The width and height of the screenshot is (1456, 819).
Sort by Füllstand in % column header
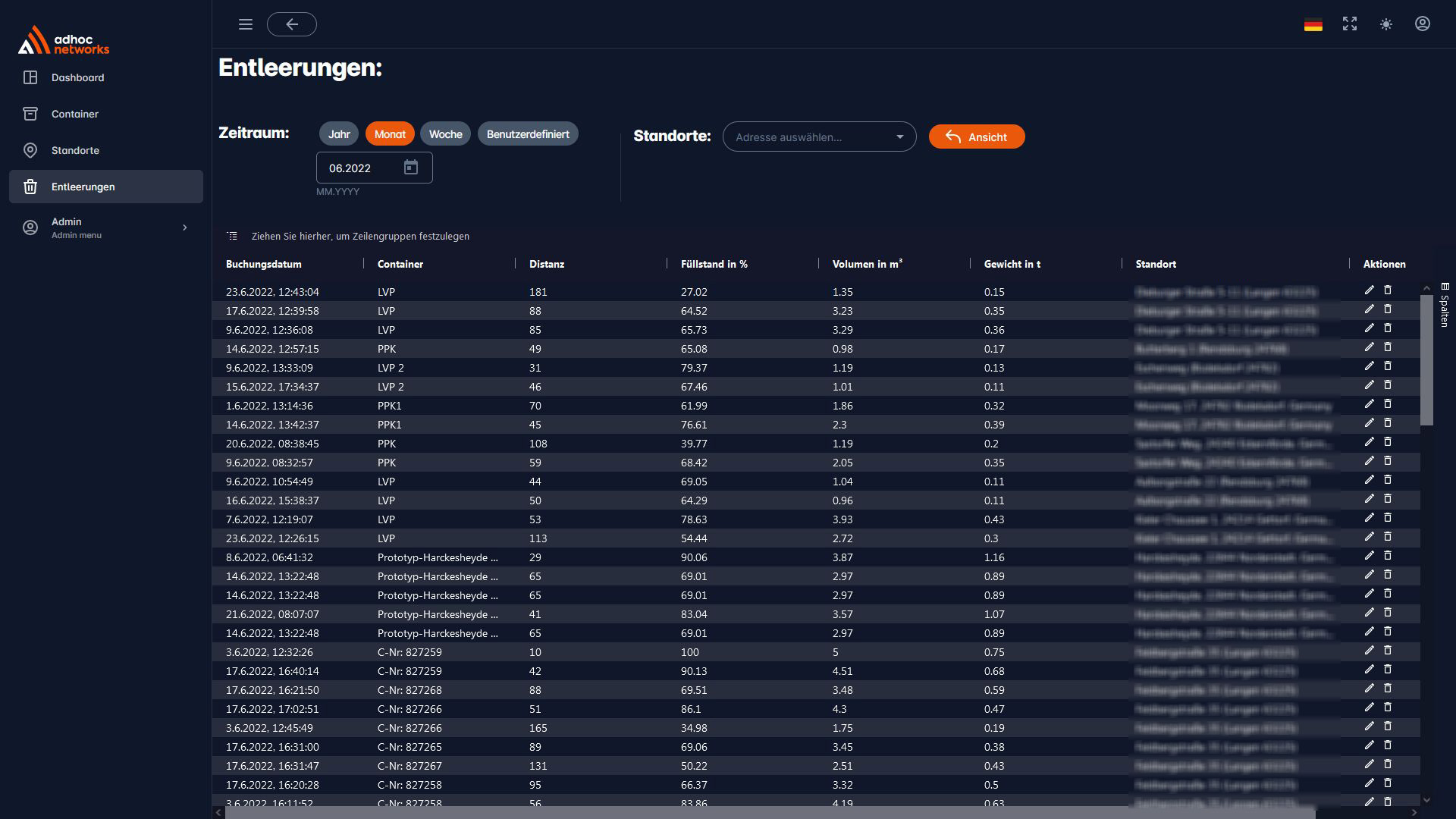coord(714,264)
